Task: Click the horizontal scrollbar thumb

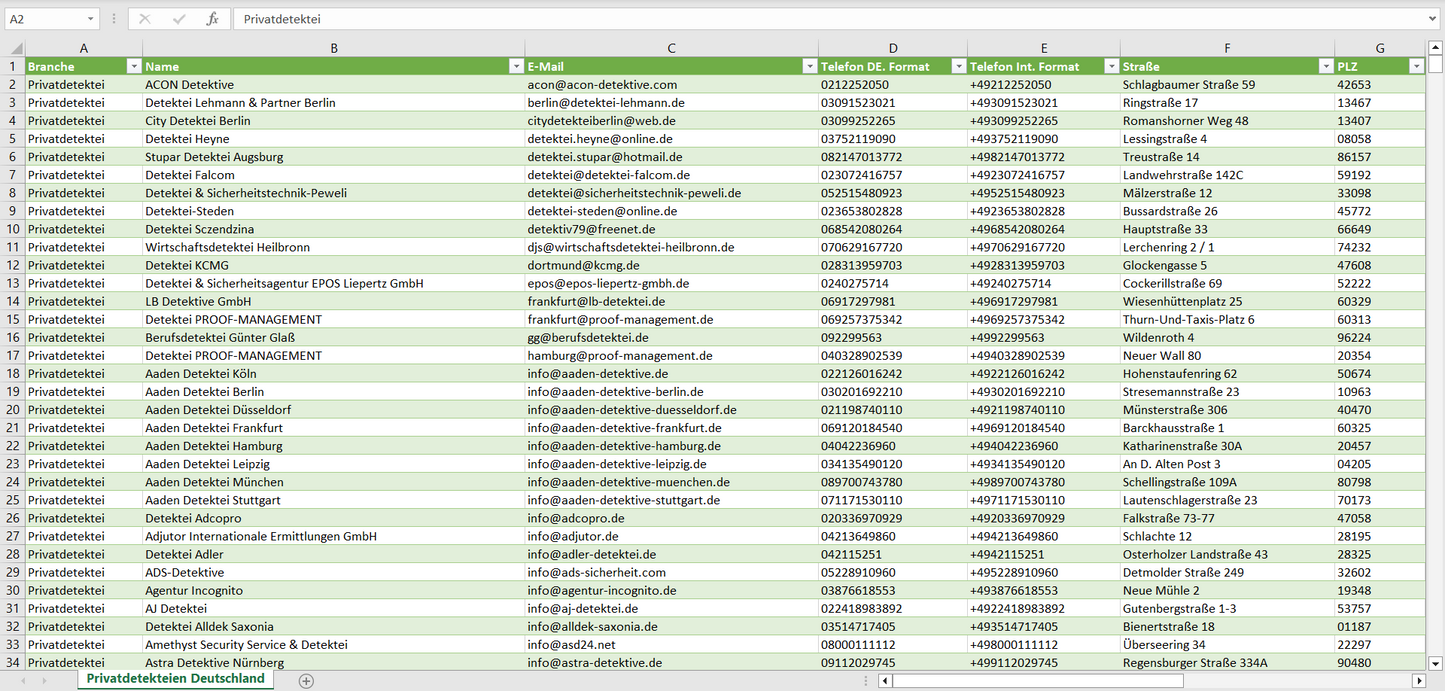Action: point(1037,681)
